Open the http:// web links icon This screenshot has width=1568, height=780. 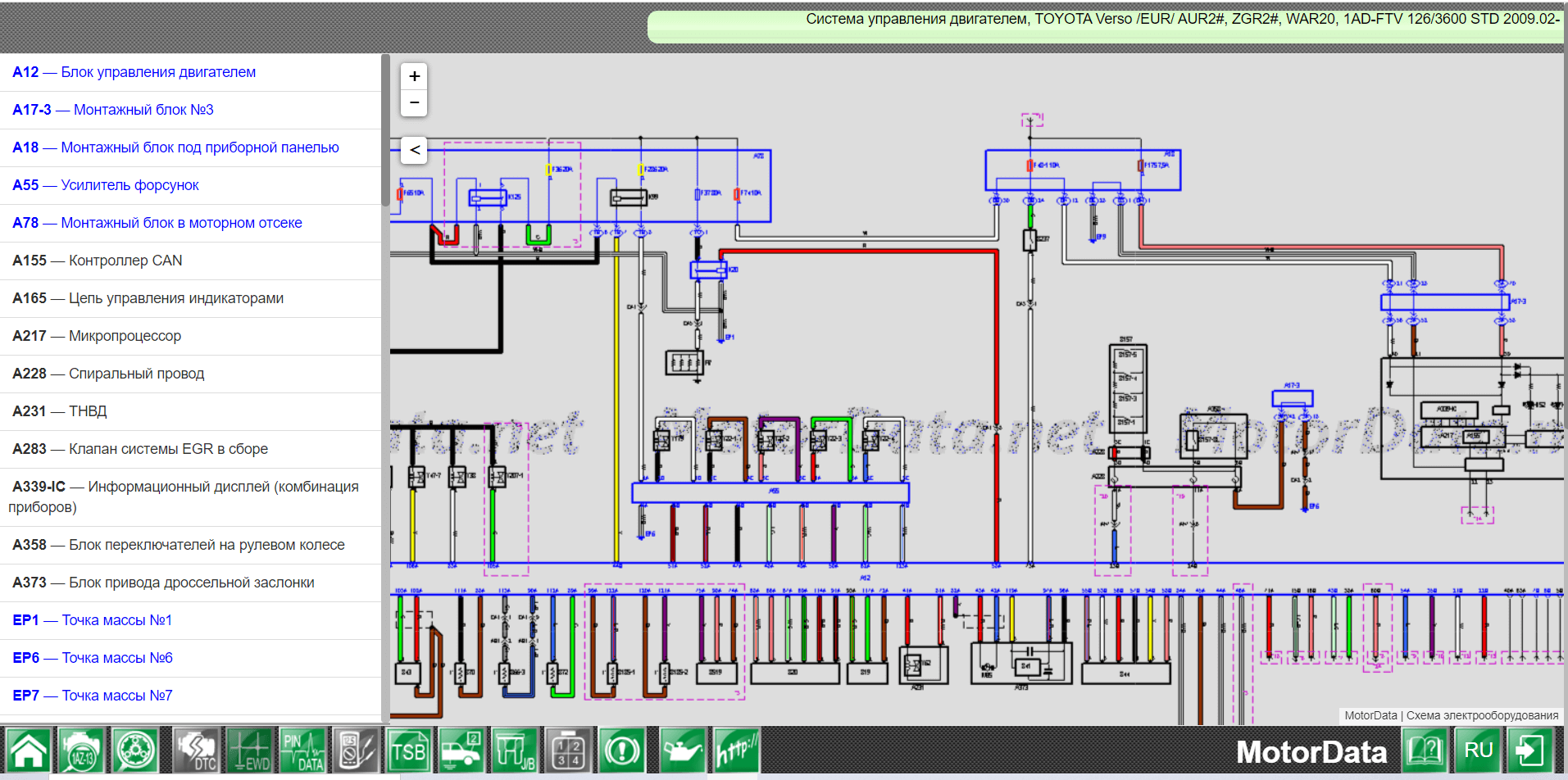736,751
